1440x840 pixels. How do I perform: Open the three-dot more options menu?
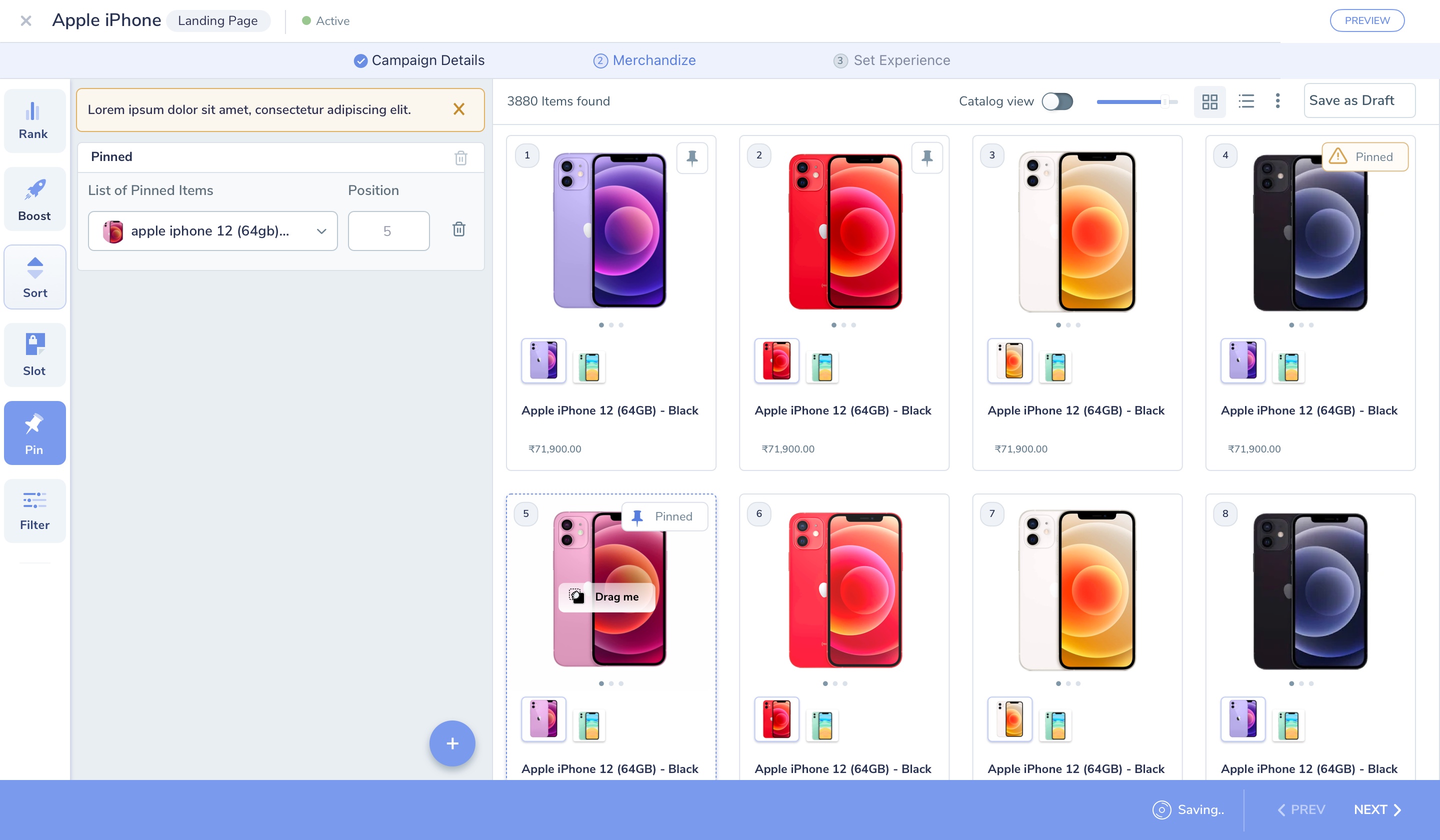(1277, 101)
